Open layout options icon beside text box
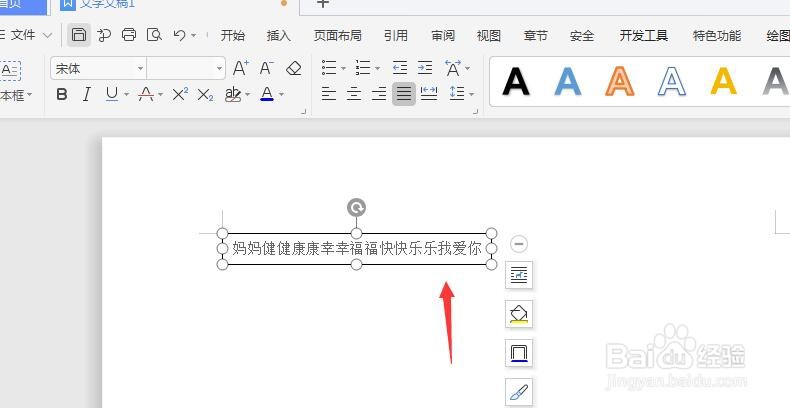Viewport: 790px width, 408px height. (x=519, y=275)
